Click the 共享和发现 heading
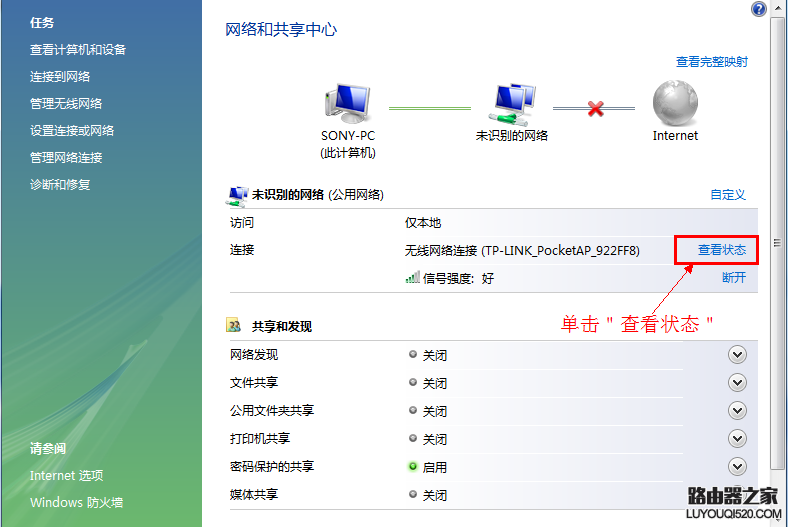This screenshot has width=788, height=527. click(282, 327)
